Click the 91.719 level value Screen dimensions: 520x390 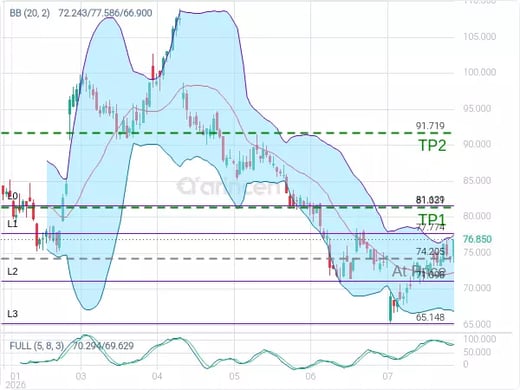coord(430,126)
